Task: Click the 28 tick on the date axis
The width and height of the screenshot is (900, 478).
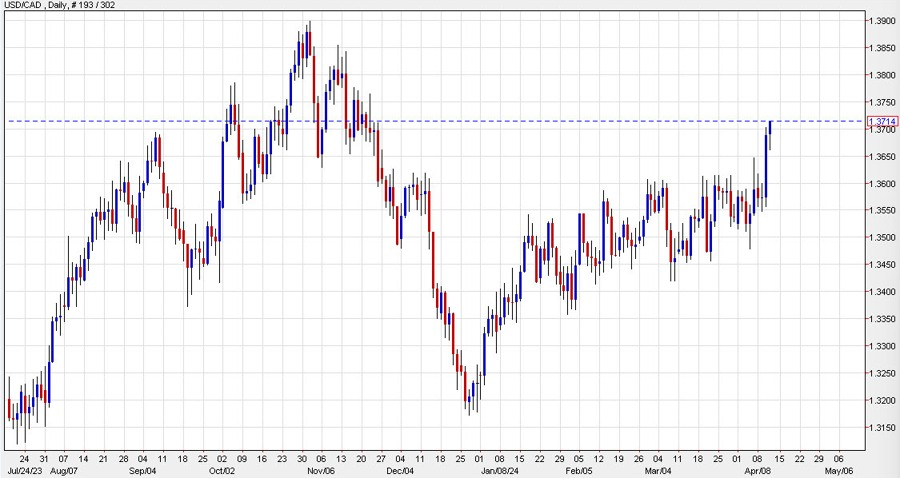Action: pyautogui.click(x=123, y=459)
